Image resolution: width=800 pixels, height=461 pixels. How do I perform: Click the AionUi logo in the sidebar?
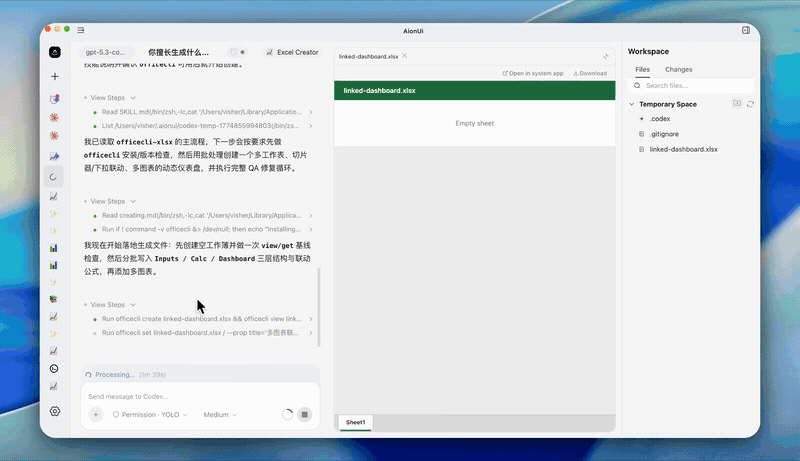pos(55,52)
